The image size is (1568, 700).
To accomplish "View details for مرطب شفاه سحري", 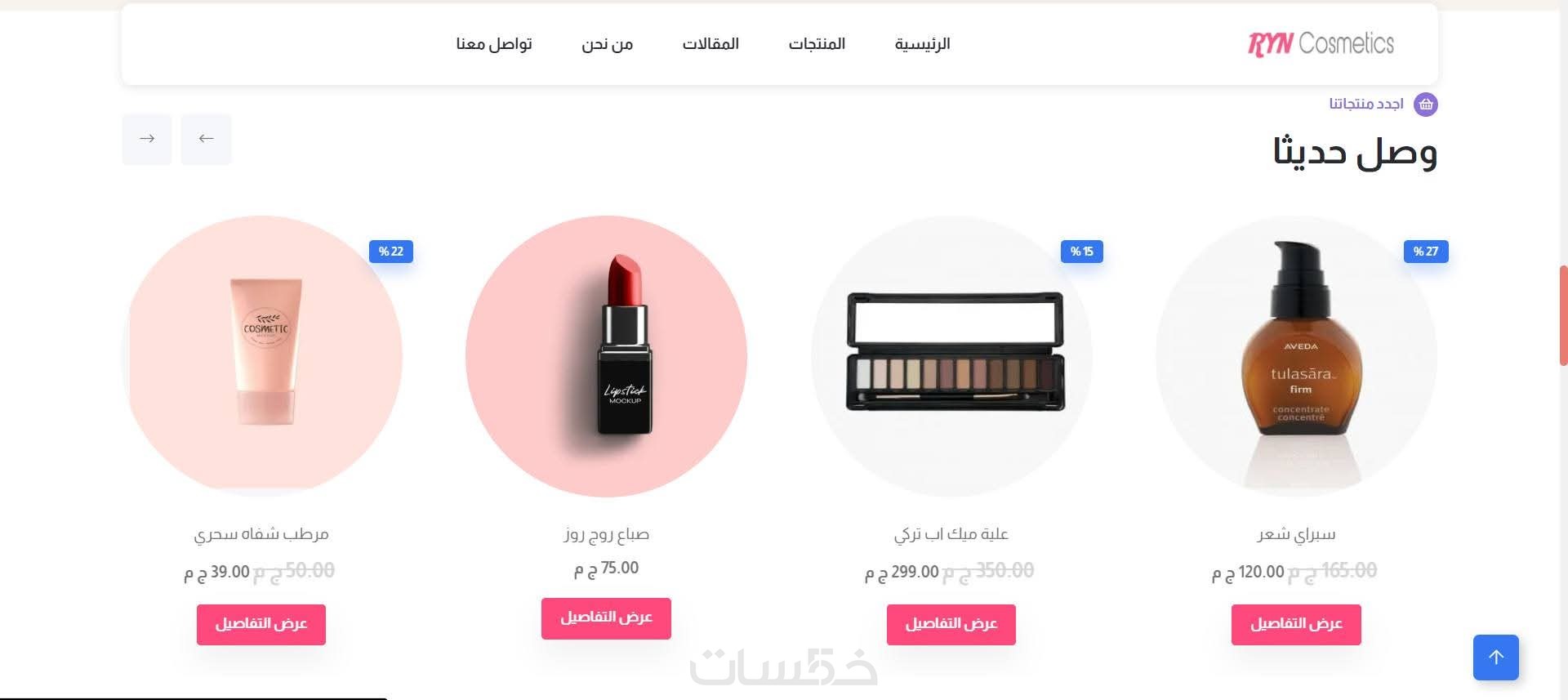I will (261, 624).
